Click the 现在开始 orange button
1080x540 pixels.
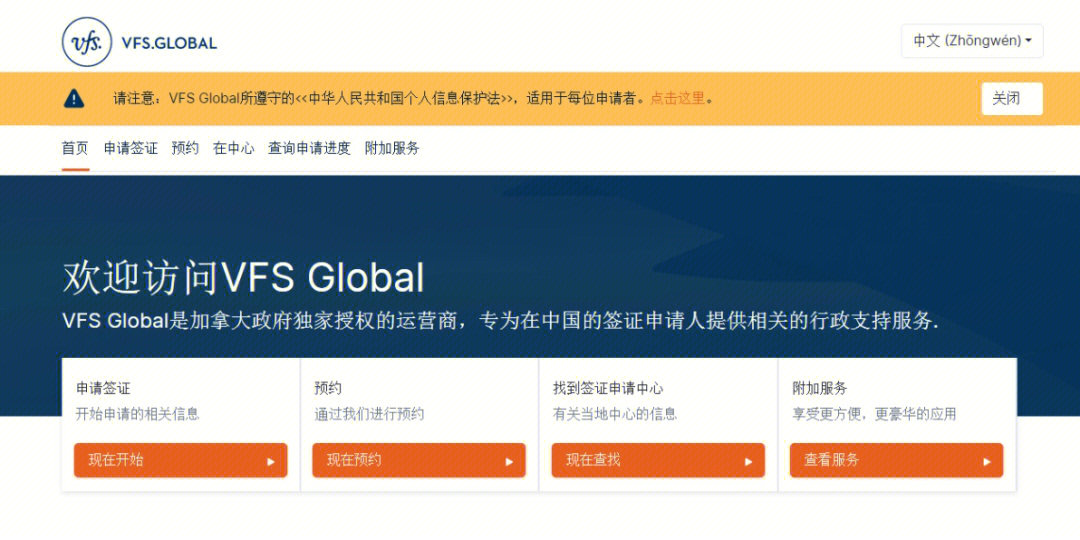click(180, 460)
